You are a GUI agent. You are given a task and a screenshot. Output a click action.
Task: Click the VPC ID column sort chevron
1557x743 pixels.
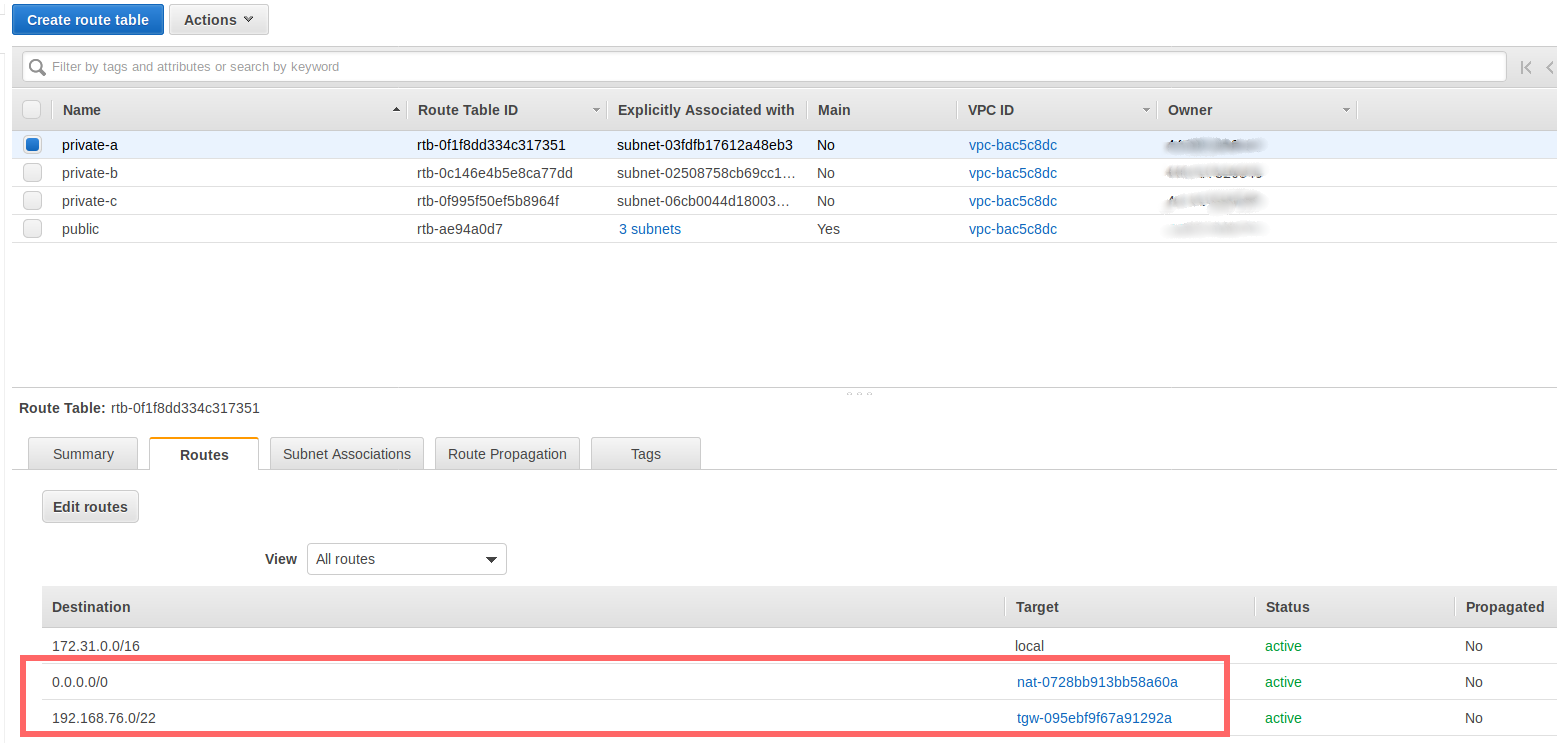1146,110
